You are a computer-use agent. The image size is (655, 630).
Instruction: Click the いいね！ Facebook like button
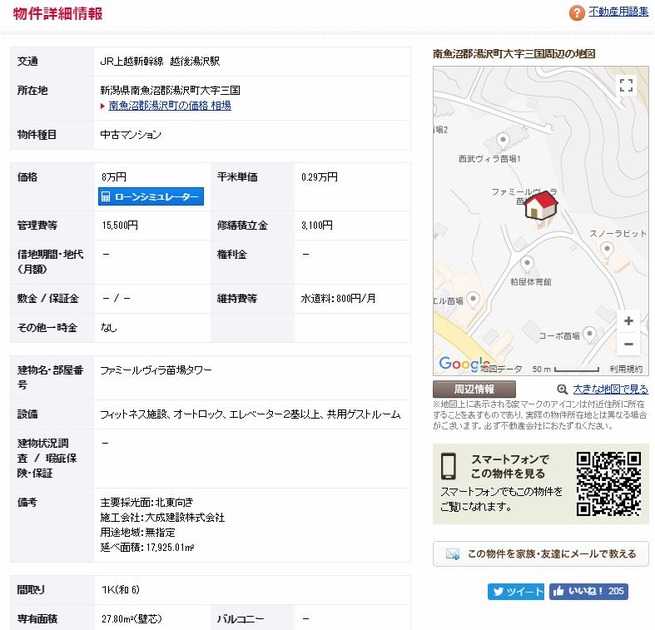pos(589,592)
